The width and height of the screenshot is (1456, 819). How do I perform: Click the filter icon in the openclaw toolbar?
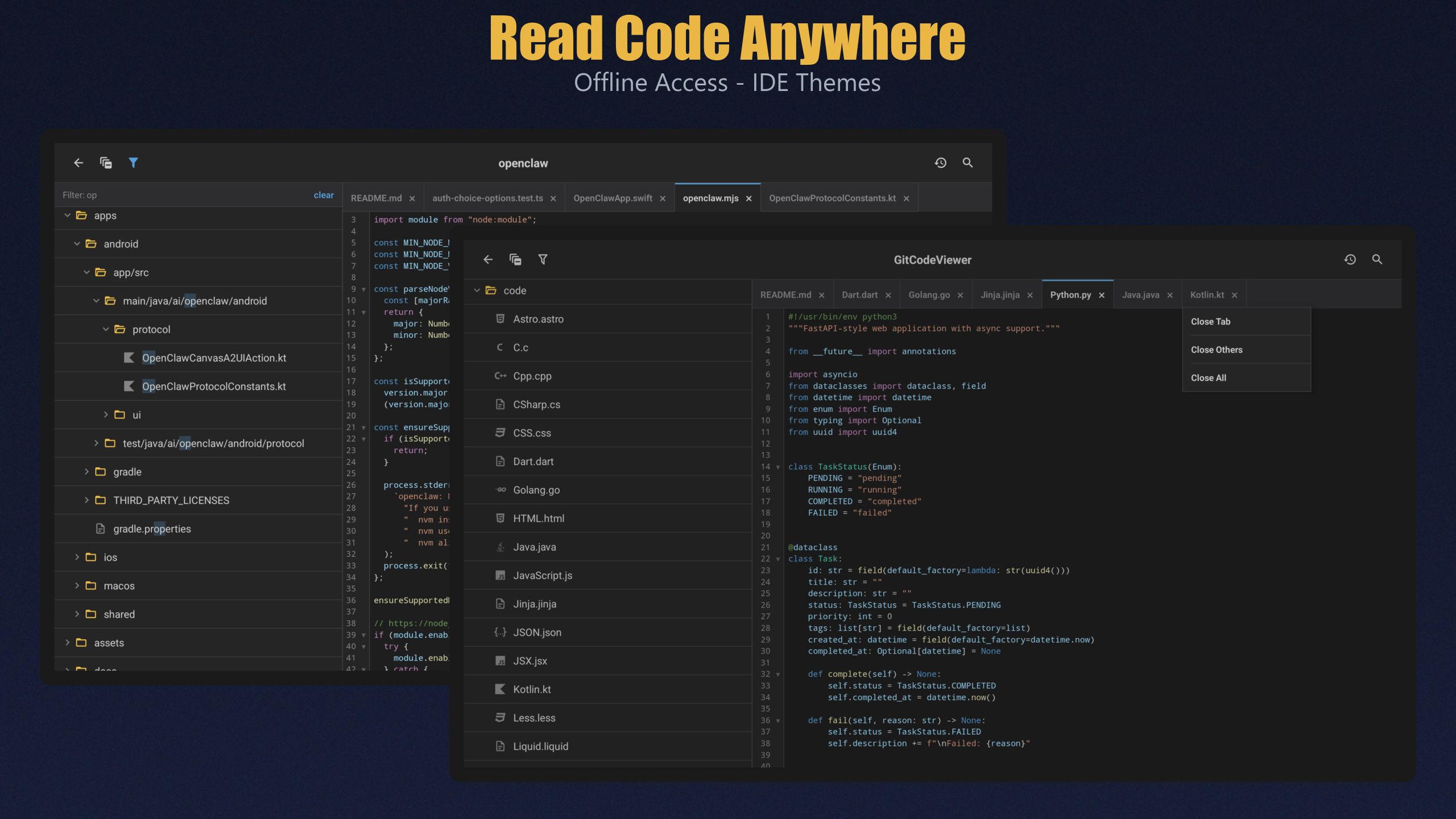[x=134, y=163]
